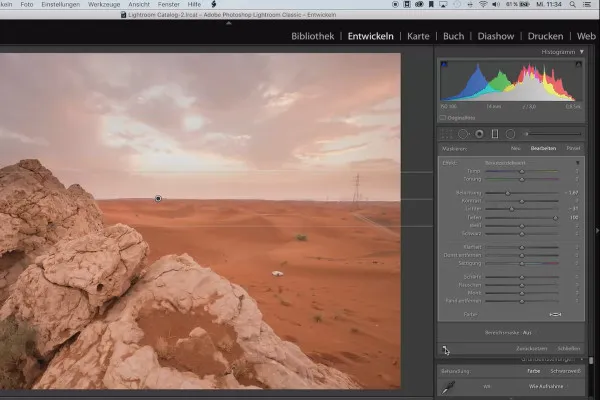Screen dimensions: 600x400
Task: Open the Einstellungen menu
Action: pos(60,5)
